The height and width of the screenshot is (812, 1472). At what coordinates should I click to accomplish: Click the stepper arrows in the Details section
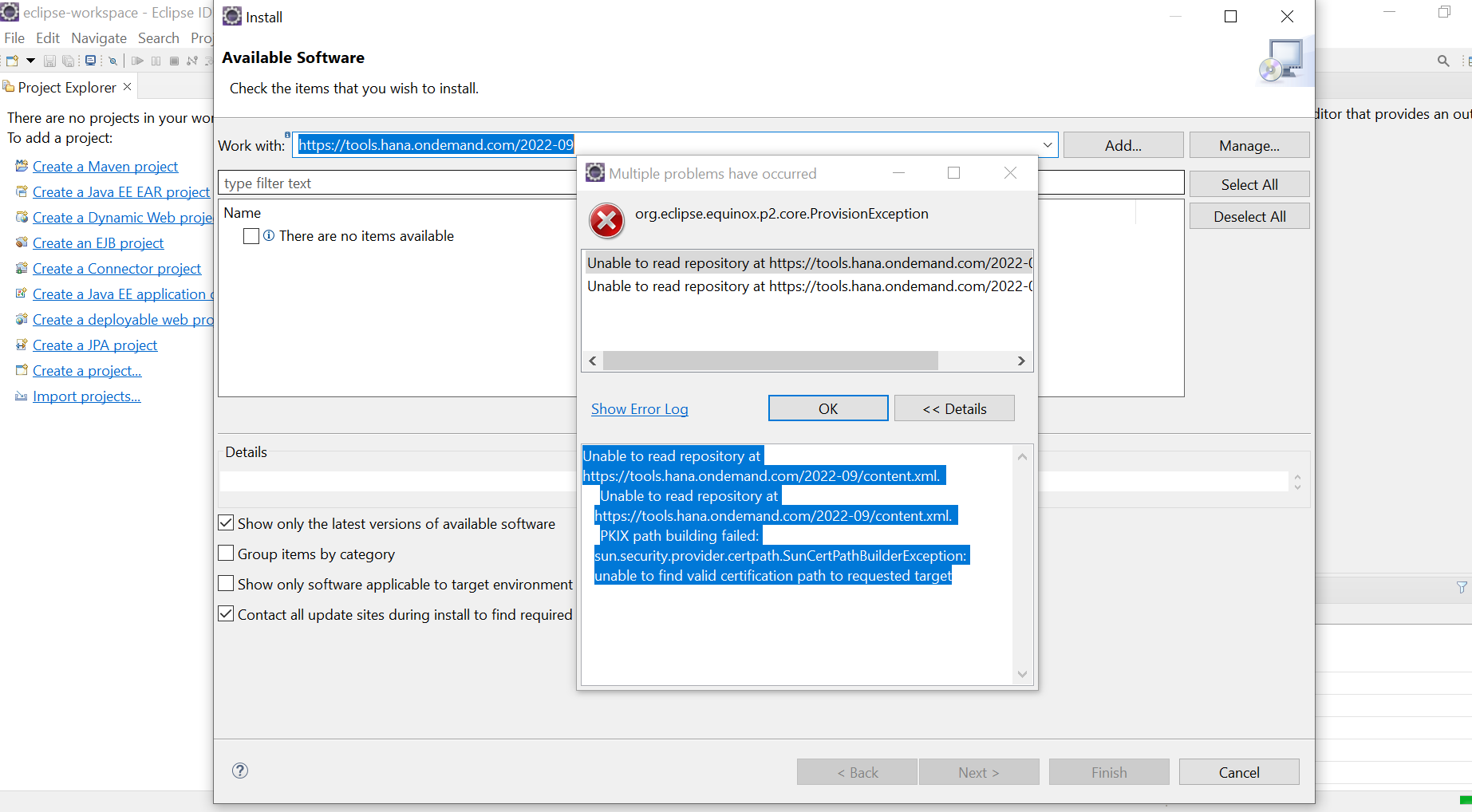pyautogui.click(x=1297, y=482)
